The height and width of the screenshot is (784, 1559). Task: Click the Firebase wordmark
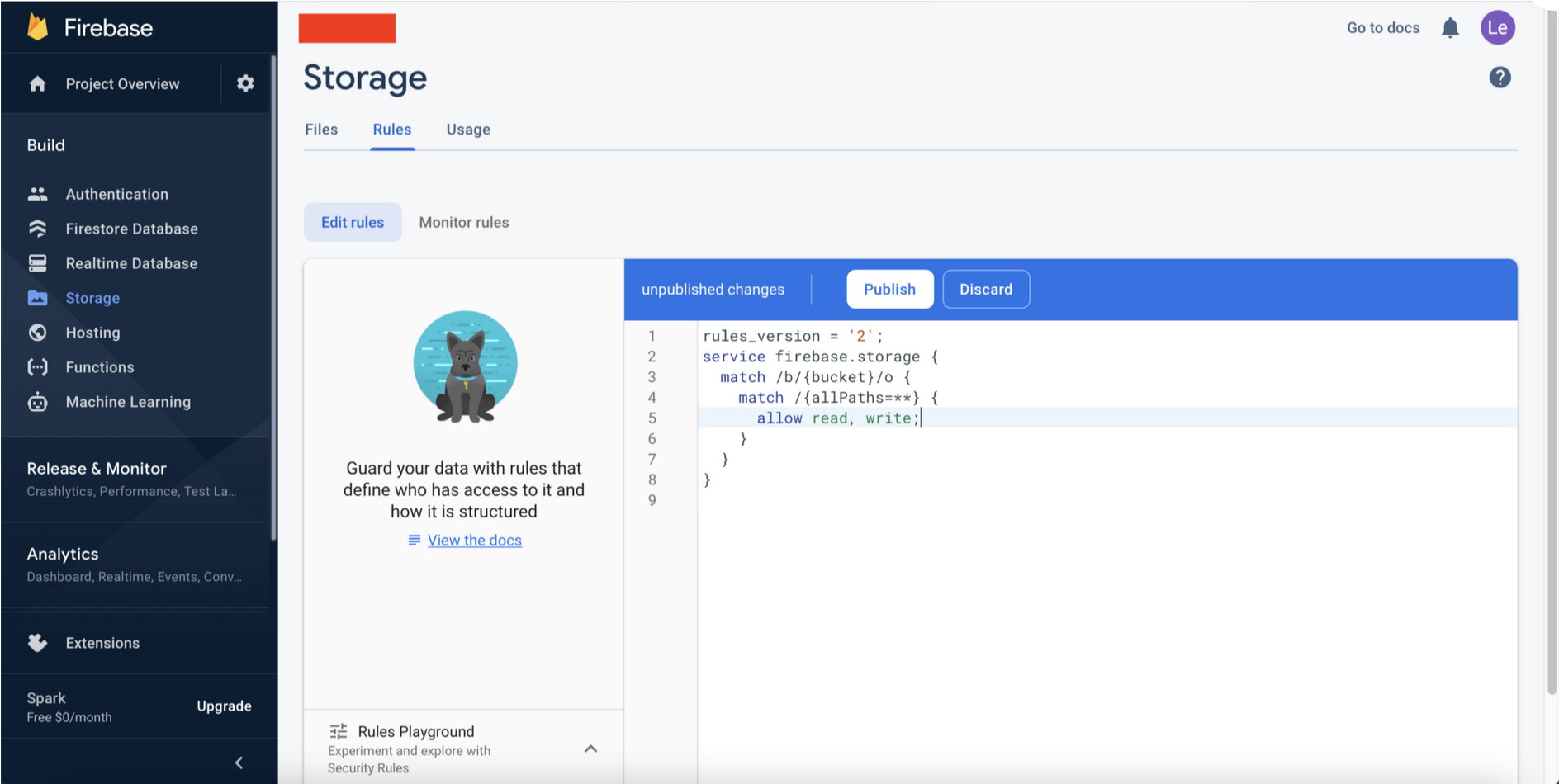(x=108, y=28)
